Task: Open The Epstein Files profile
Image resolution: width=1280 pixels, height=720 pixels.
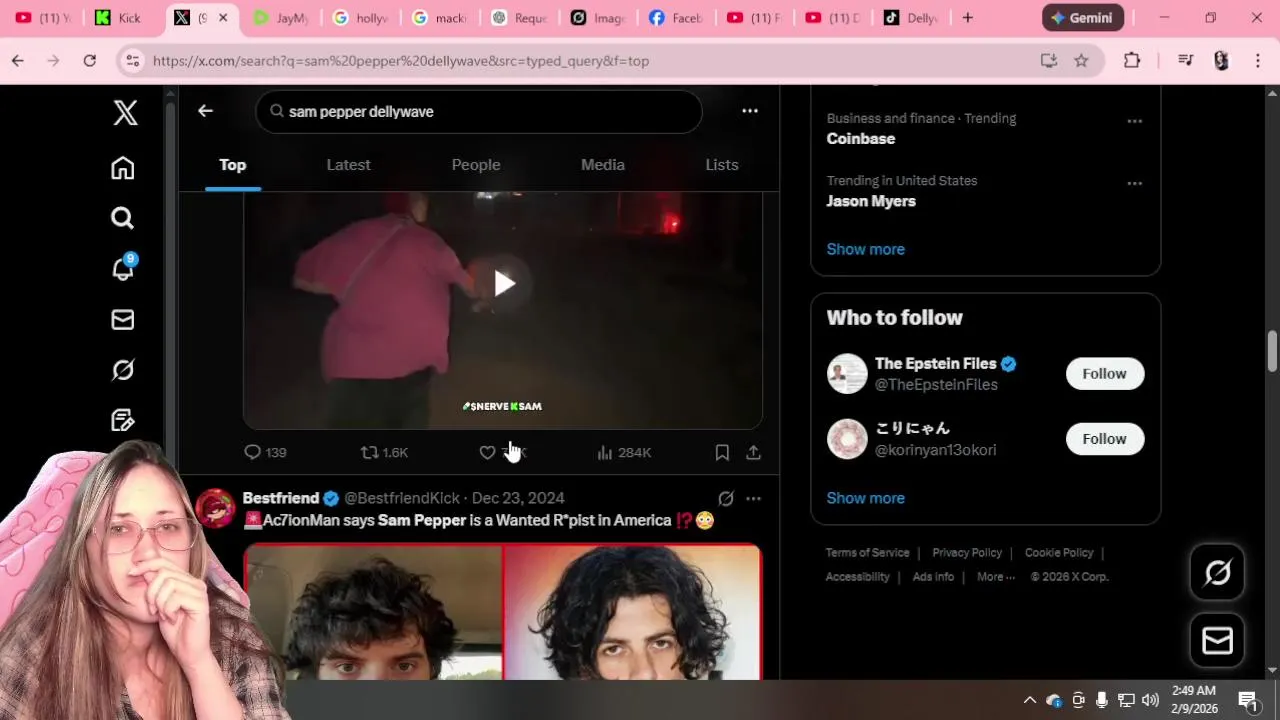Action: tap(936, 364)
